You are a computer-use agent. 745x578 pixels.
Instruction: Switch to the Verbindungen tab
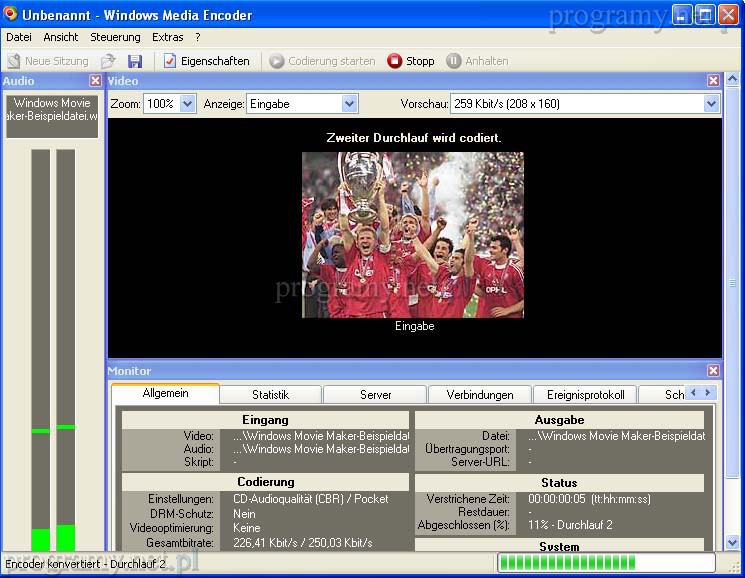click(480, 395)
